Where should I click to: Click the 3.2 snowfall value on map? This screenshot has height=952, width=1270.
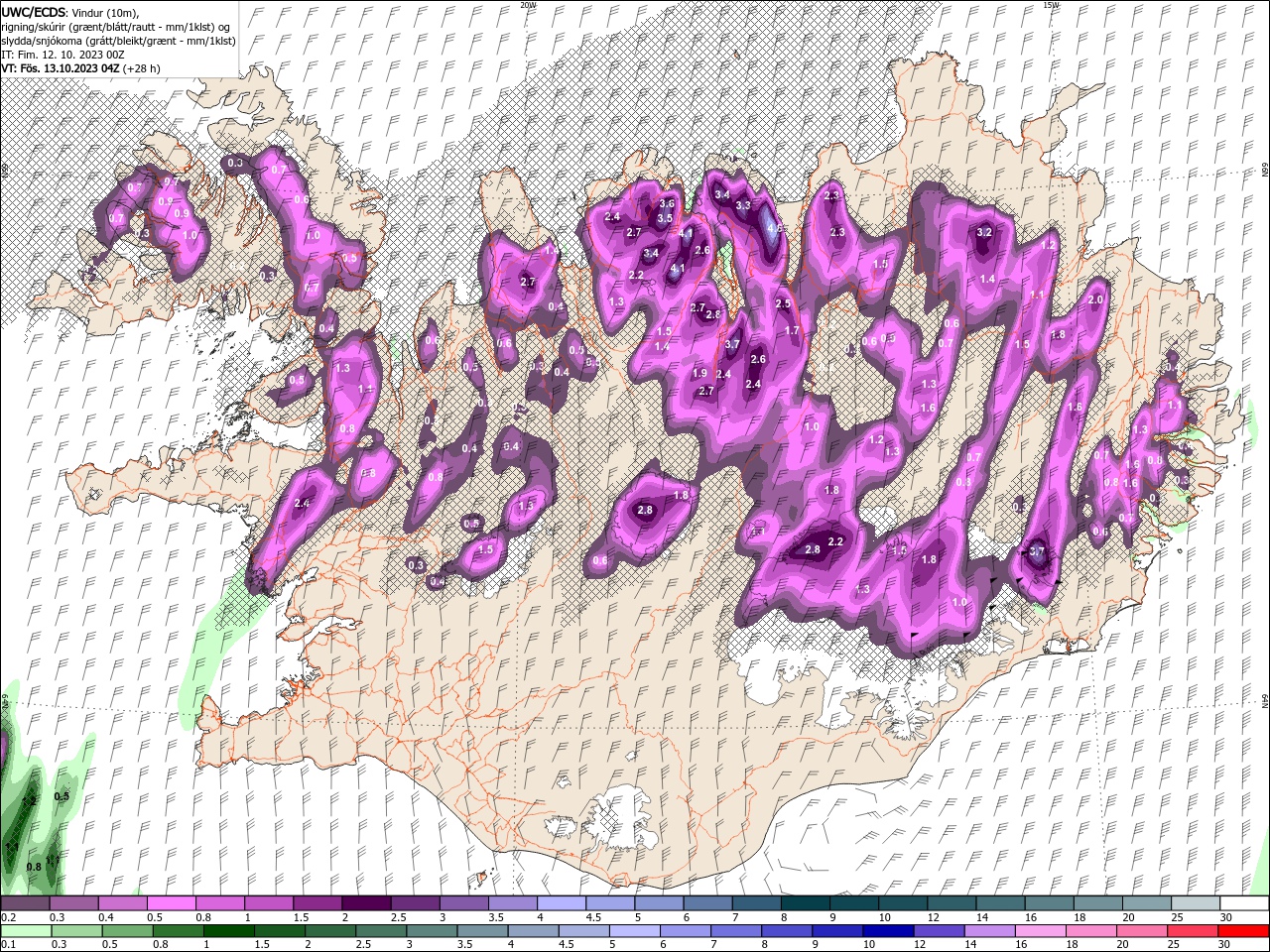pyautogui.click(x=984, y=232)
